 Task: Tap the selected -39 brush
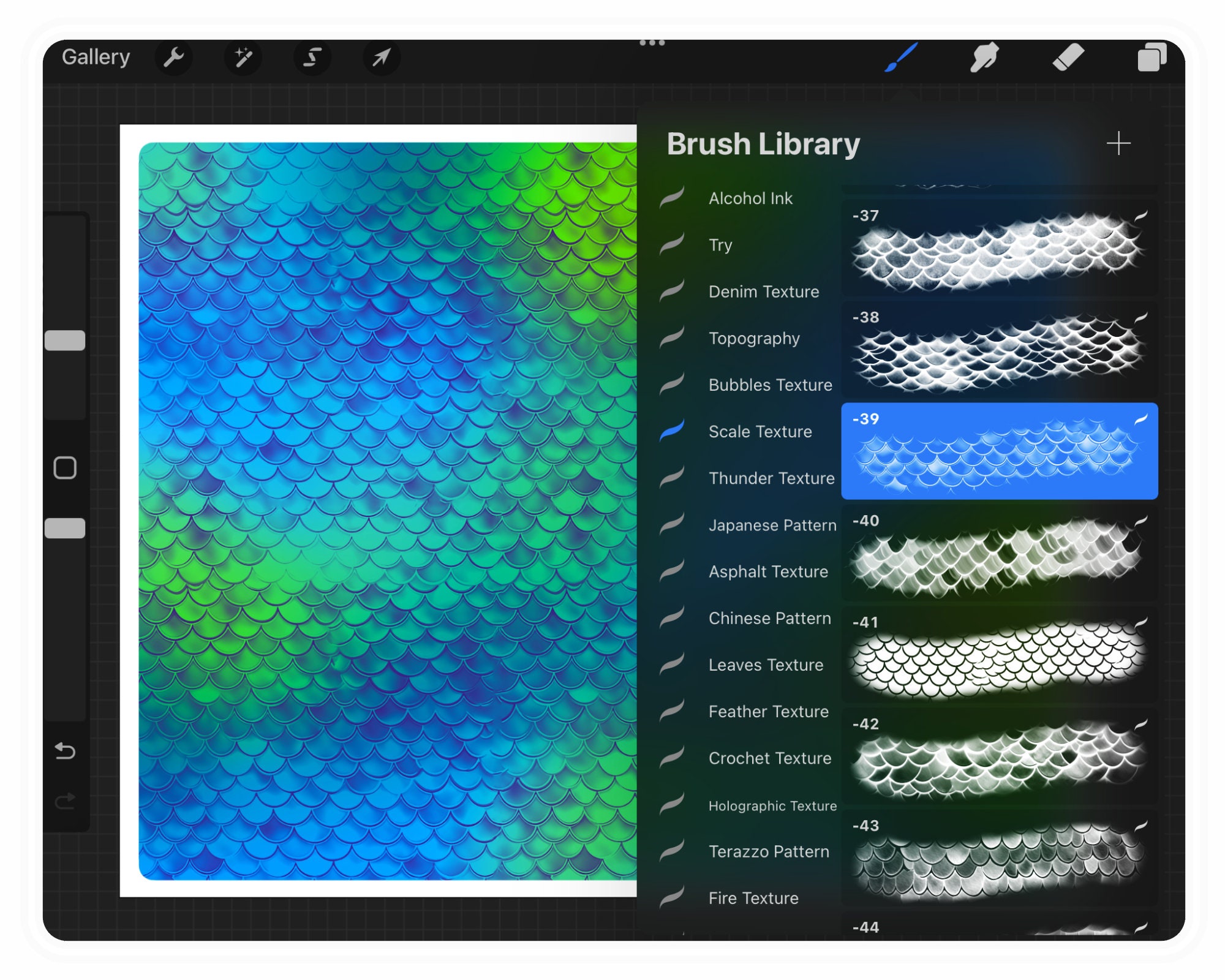[999, 451]
